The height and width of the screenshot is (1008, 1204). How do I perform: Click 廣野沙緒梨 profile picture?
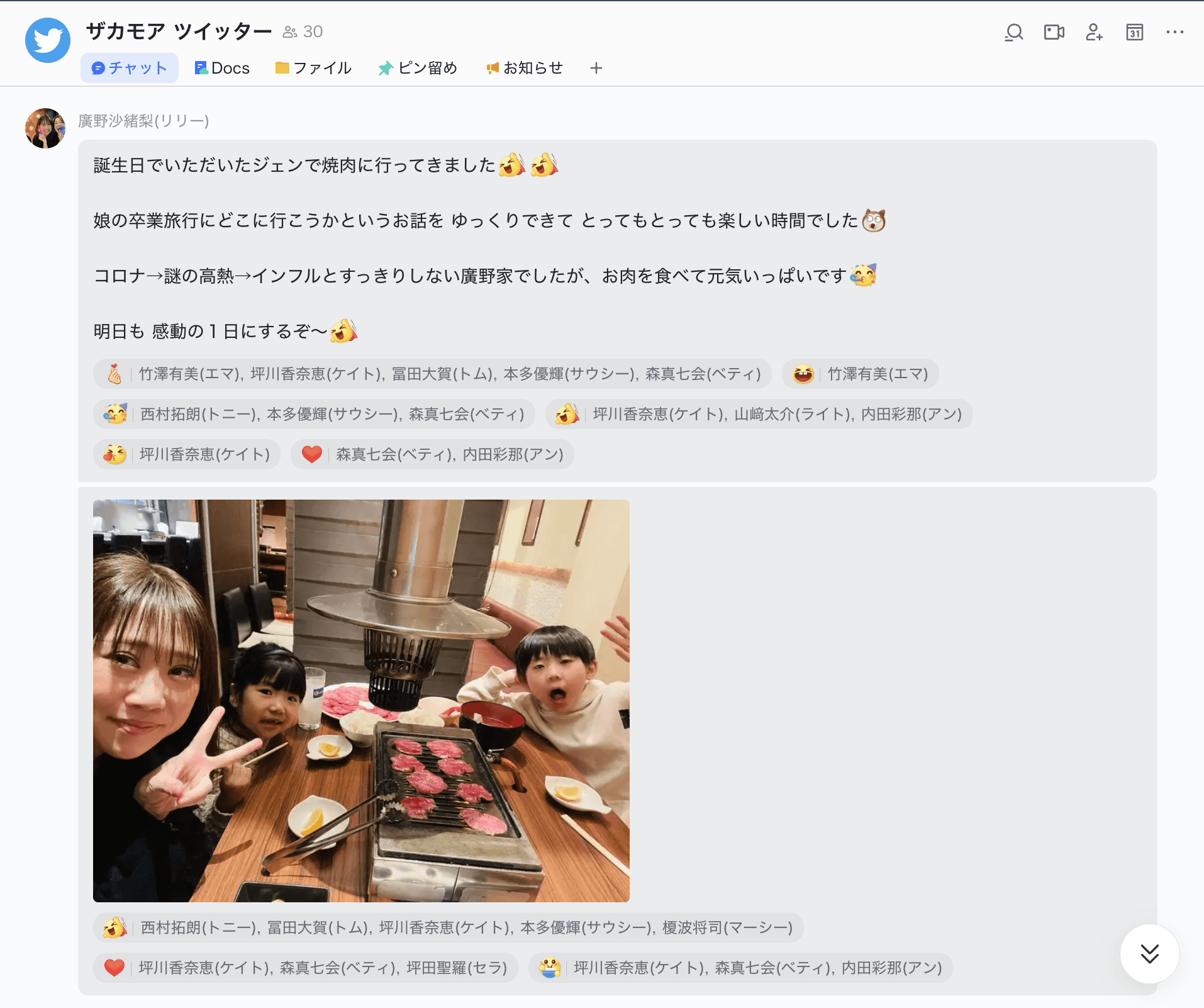coord(45,128)
